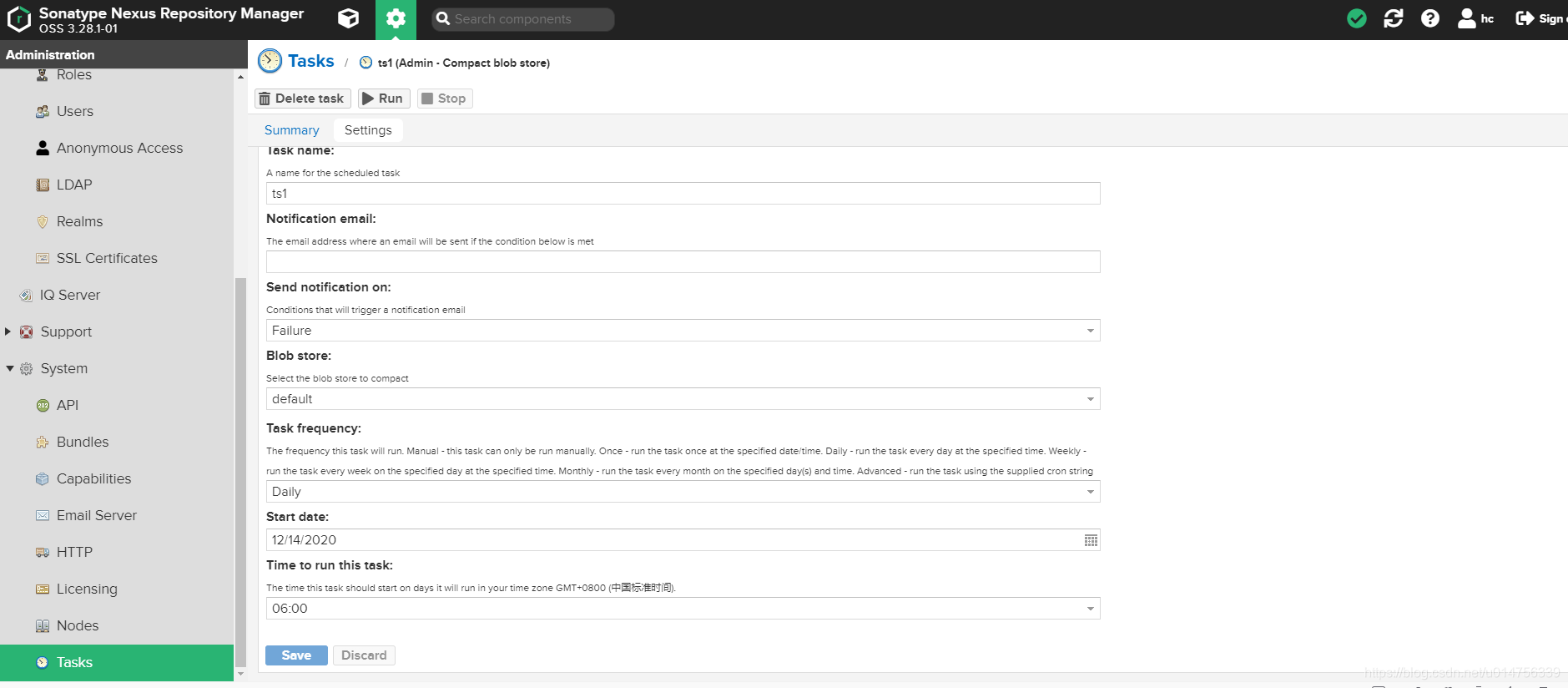This screenshot has height=688, width=1568.
Task: Click the Email Server envelope icon
Action: point(43,516)
